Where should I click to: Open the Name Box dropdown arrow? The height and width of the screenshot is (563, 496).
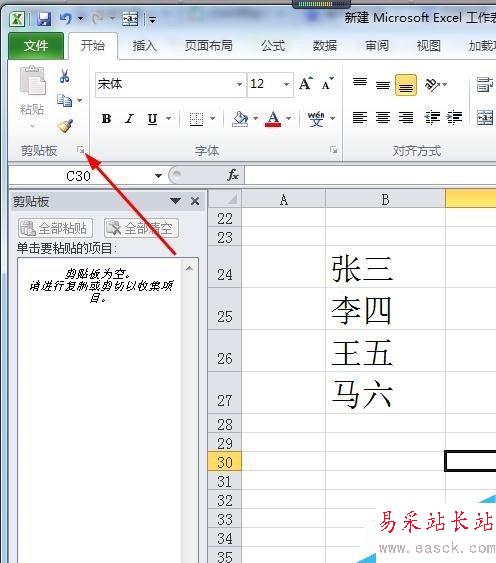[158, 176]
